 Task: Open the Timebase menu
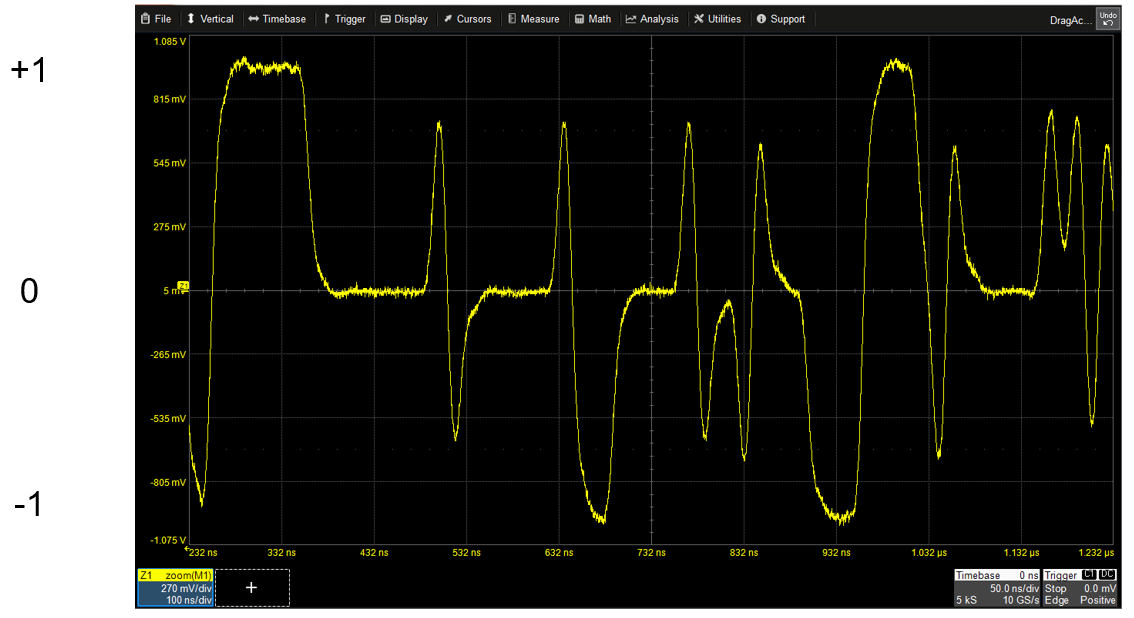tap(277, 19)
